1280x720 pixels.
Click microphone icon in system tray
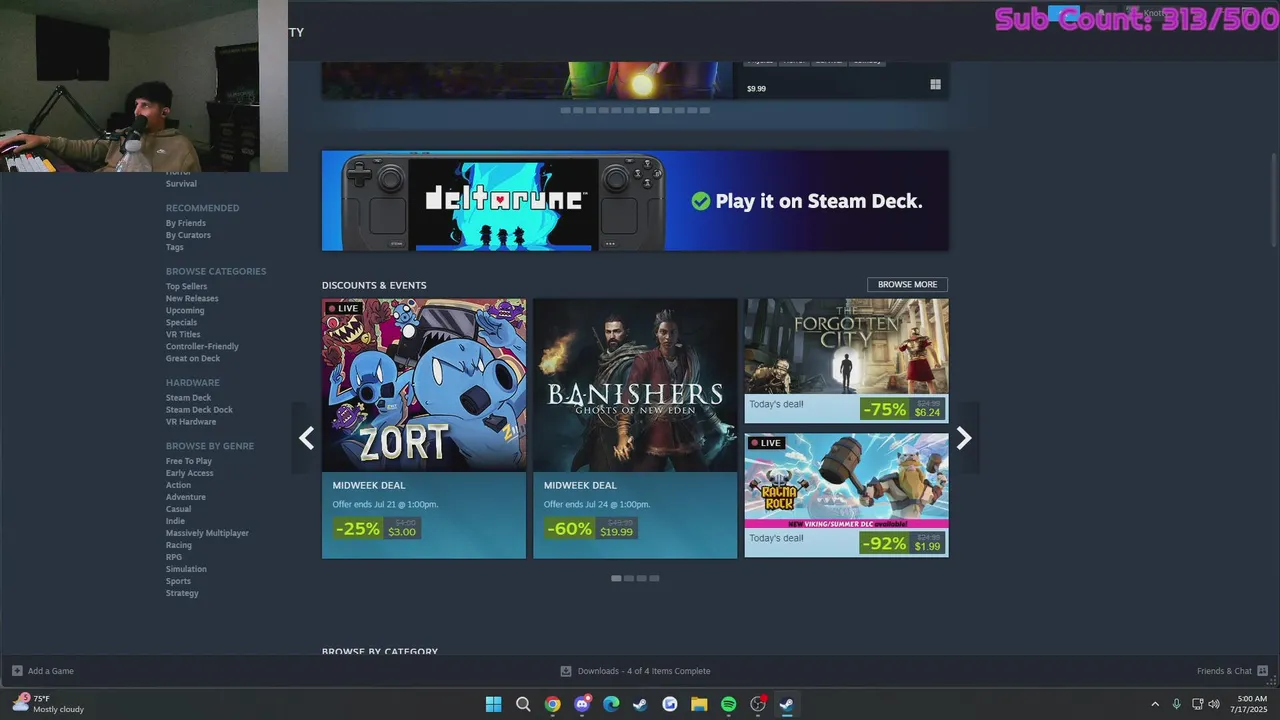tap(1176, 704)
